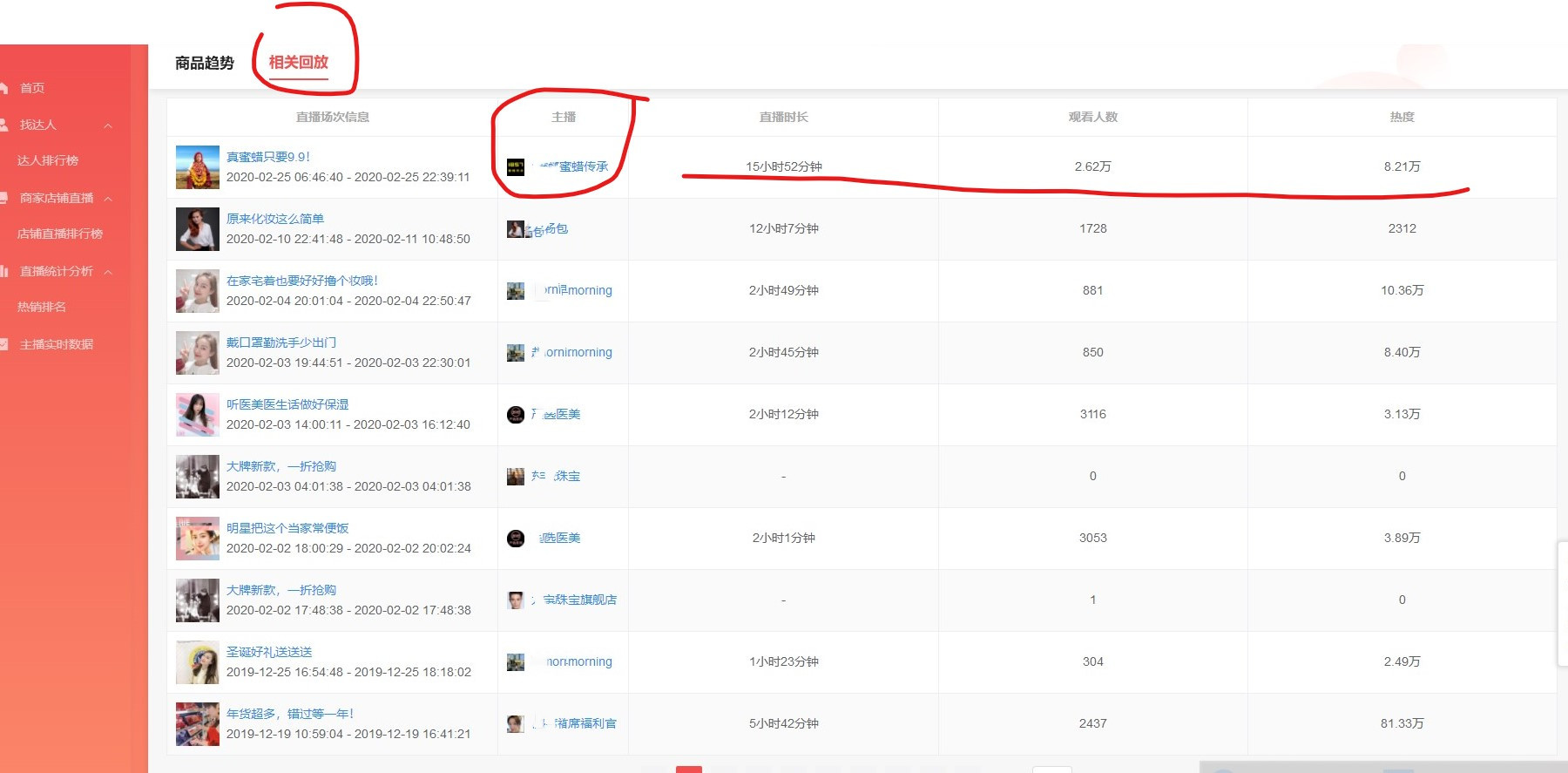Click the 蜜蜡传承 streamer avatar icon
Viewport: 1568px width, 773px height.
pos(516,166)
